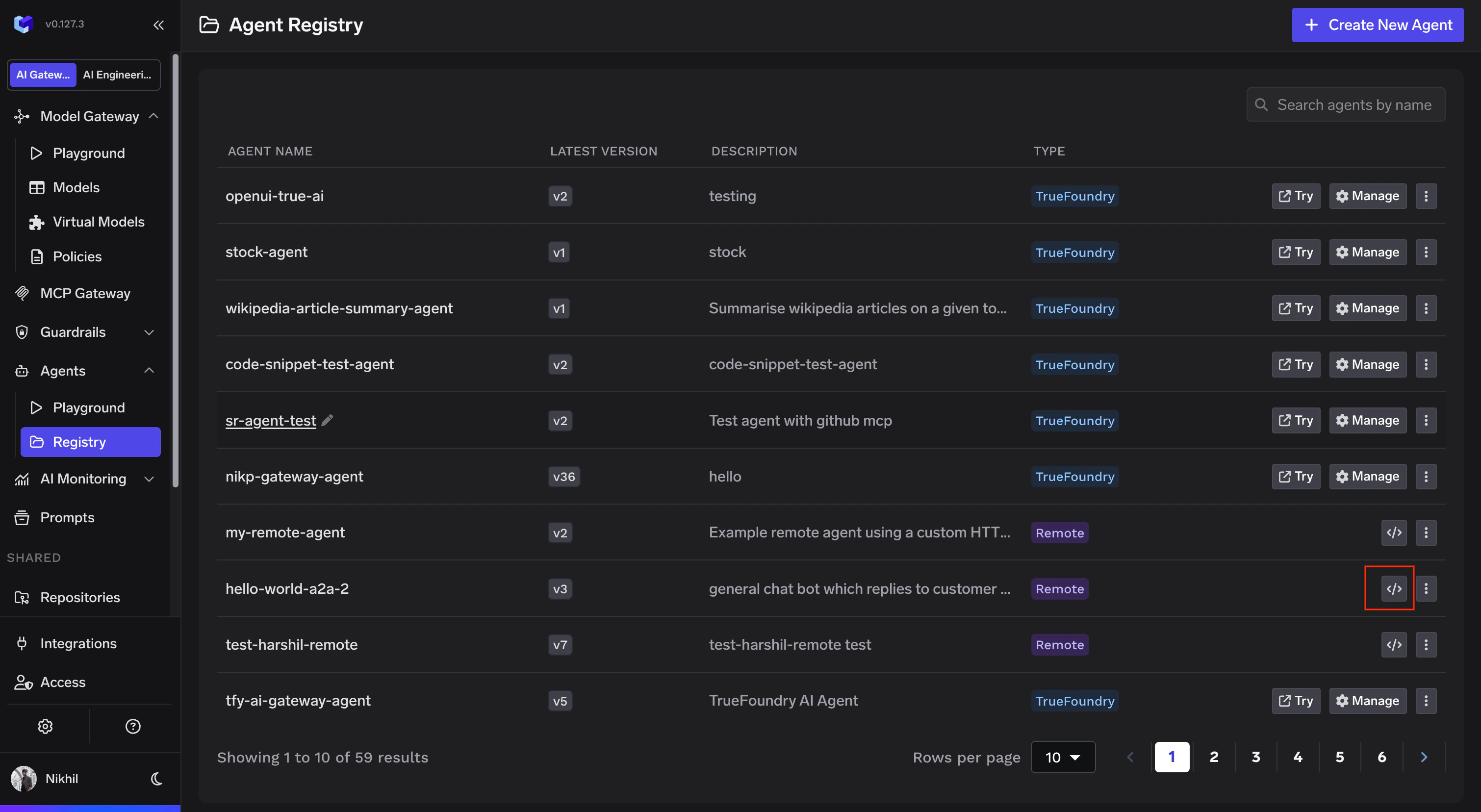This screenshot has width=1481, height=812.
Task: Select Virtual Models in the sidebar
Action: coord(98,222)
